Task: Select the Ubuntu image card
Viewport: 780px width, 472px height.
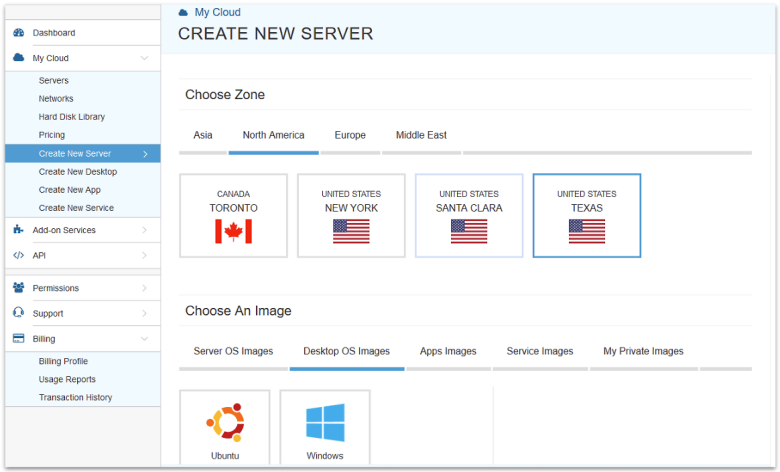Action: tap(225, 427)
